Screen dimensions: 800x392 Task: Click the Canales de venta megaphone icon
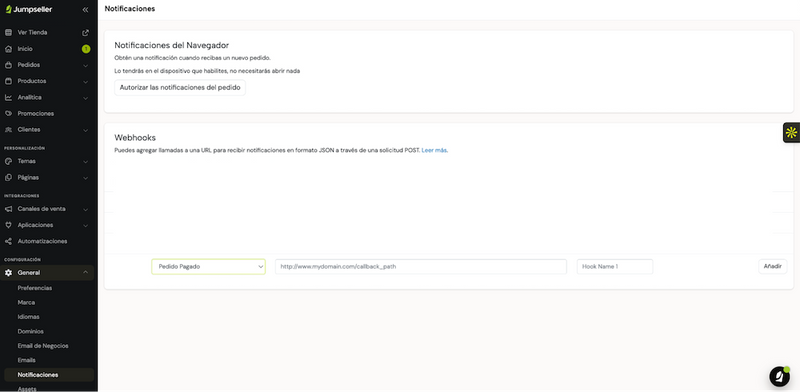pyautogui.click(x=8, y=209)
